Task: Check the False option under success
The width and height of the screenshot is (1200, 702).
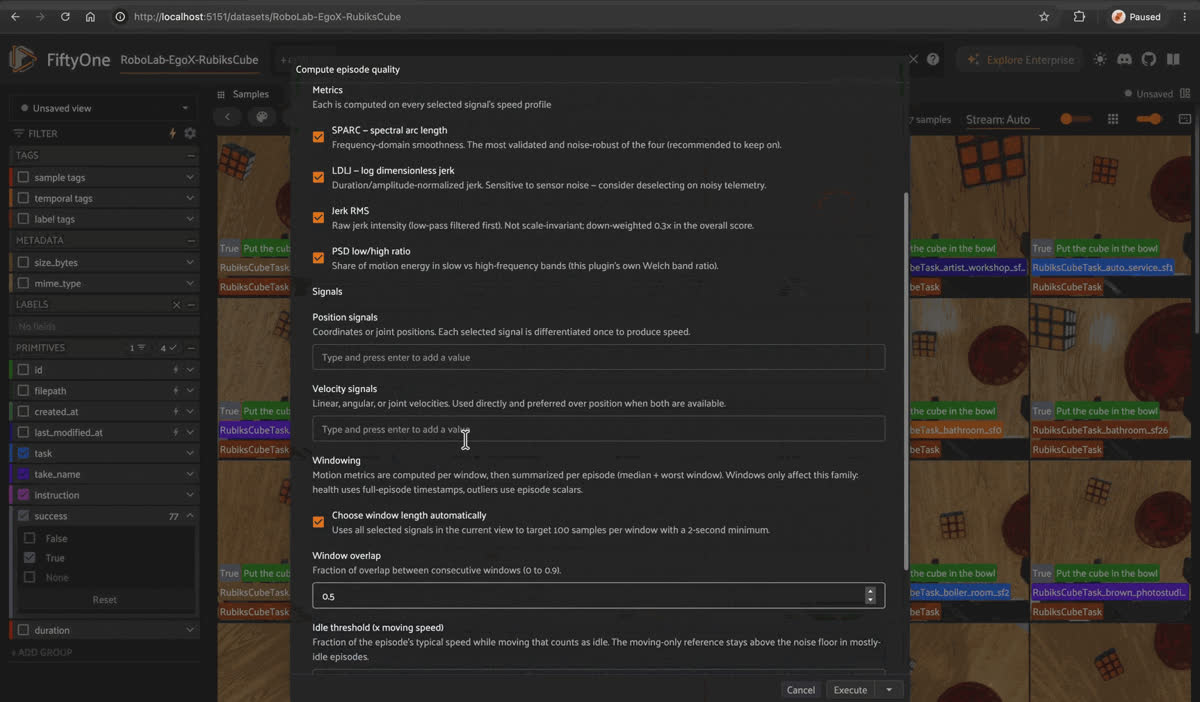Action: (x=30, y=538)
